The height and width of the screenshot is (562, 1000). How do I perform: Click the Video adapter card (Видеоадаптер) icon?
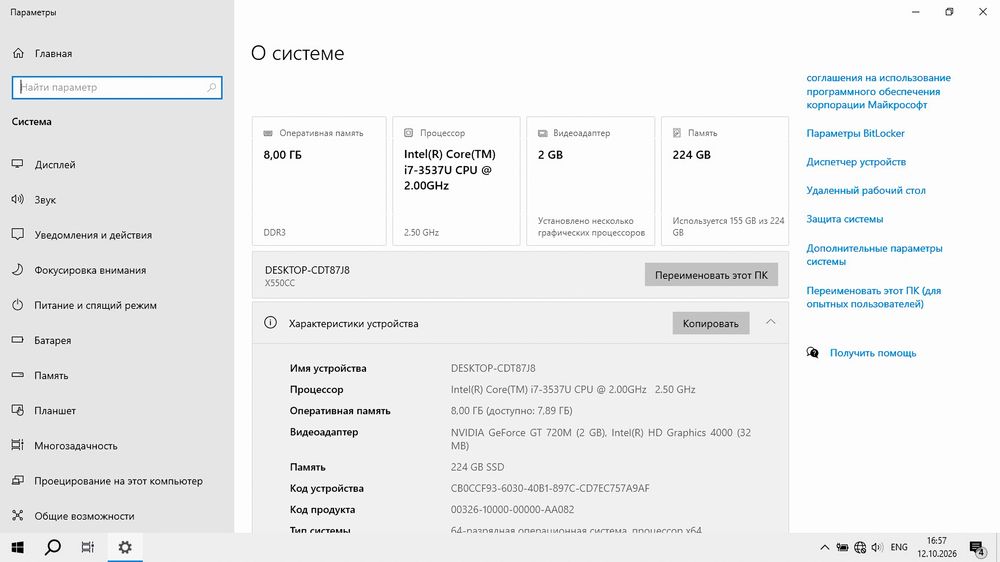tap(543, 133)
